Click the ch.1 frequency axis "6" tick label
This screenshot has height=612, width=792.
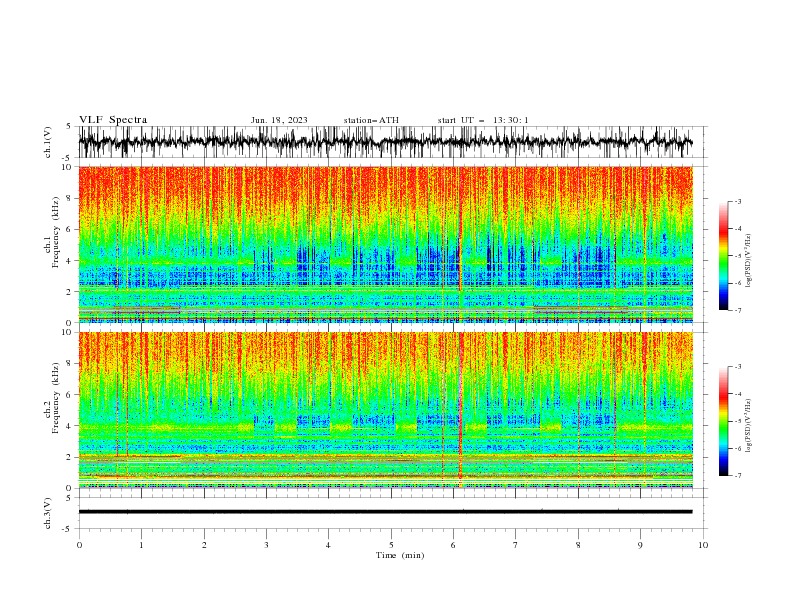coord(70,230)
